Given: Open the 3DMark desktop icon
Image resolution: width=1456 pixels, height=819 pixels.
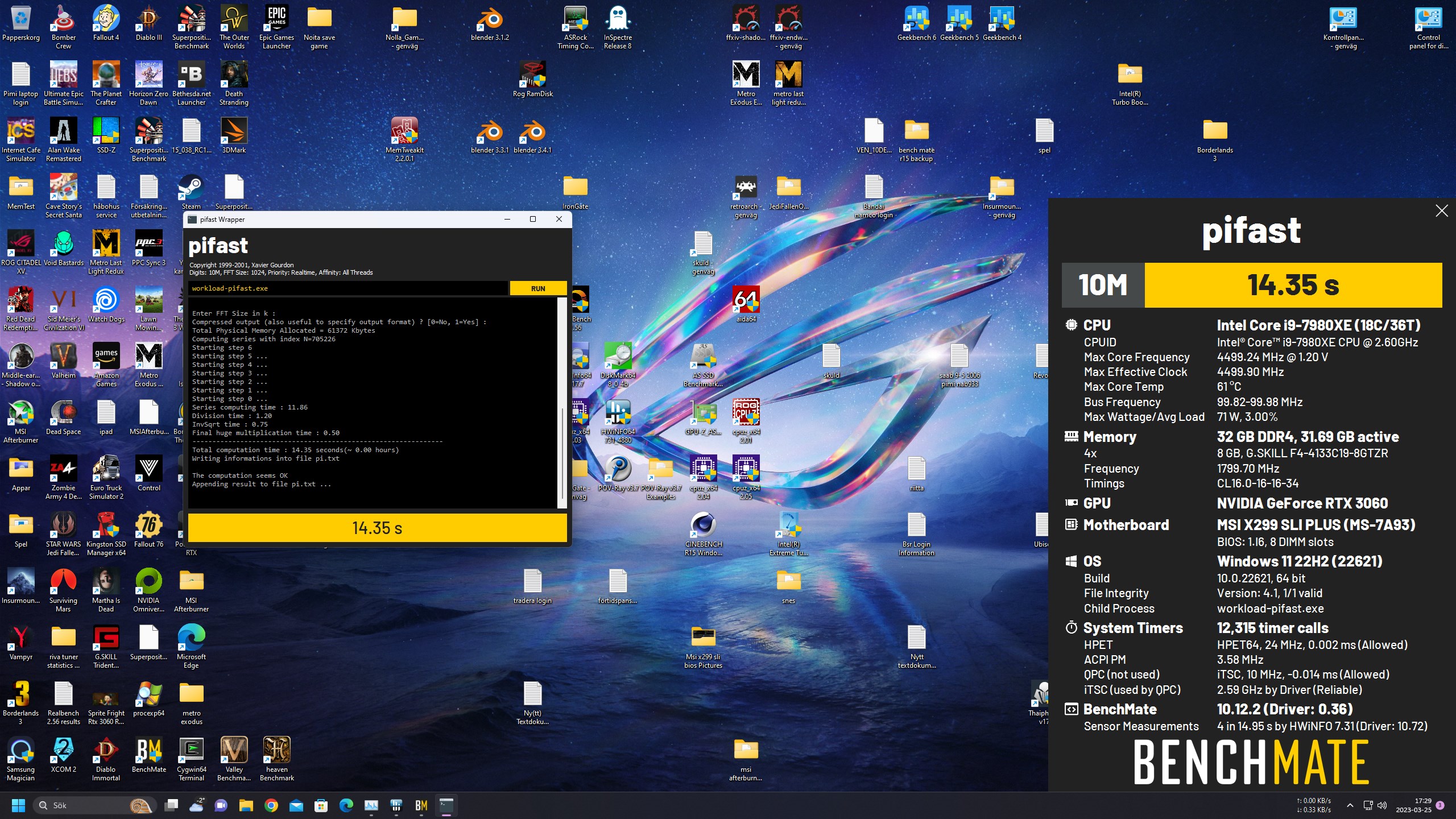Looking at the screenshot, I should click(x=234, y=136).
